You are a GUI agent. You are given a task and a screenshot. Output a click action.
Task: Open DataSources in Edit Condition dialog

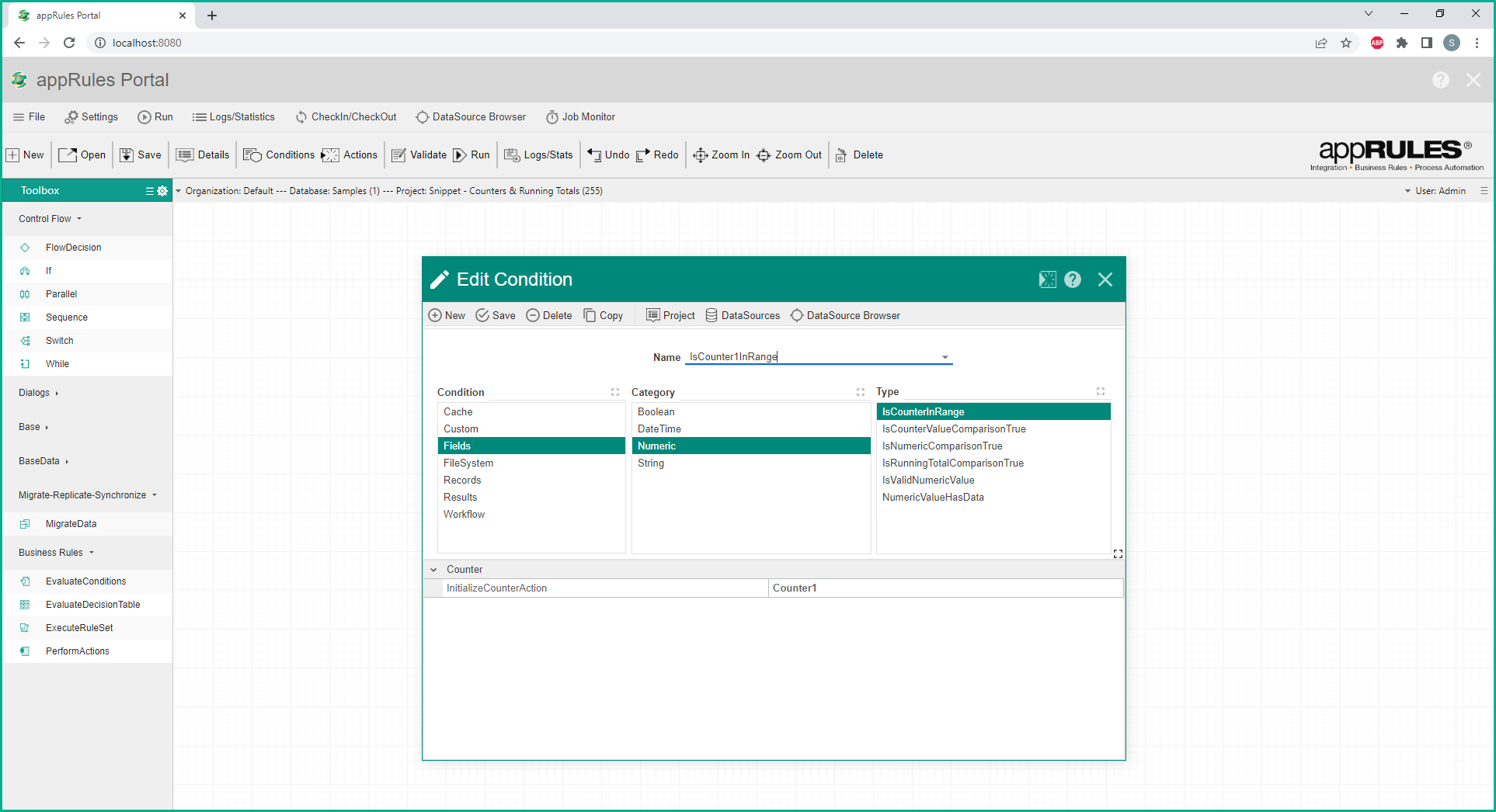click(x=743, y=315)
